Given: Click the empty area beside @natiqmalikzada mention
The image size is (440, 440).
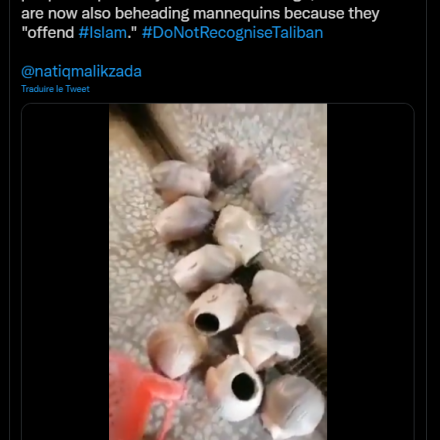Looking at the screenshot, I should (277, 71).
